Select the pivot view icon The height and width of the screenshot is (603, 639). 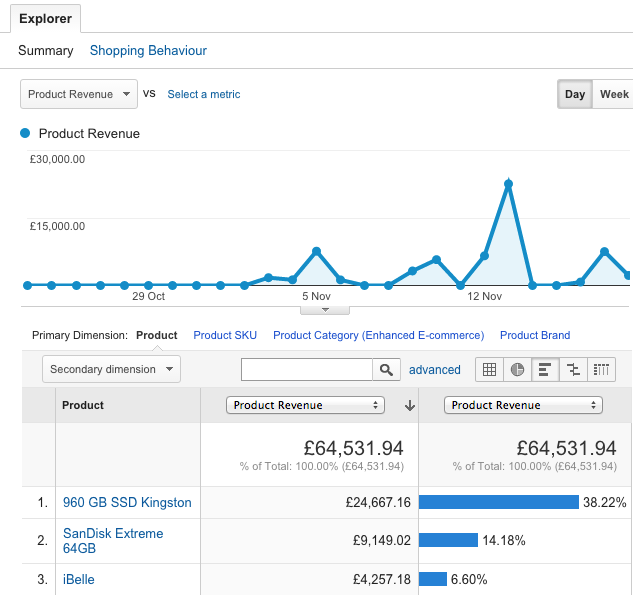pyautogui.click(x=601, y=370)
